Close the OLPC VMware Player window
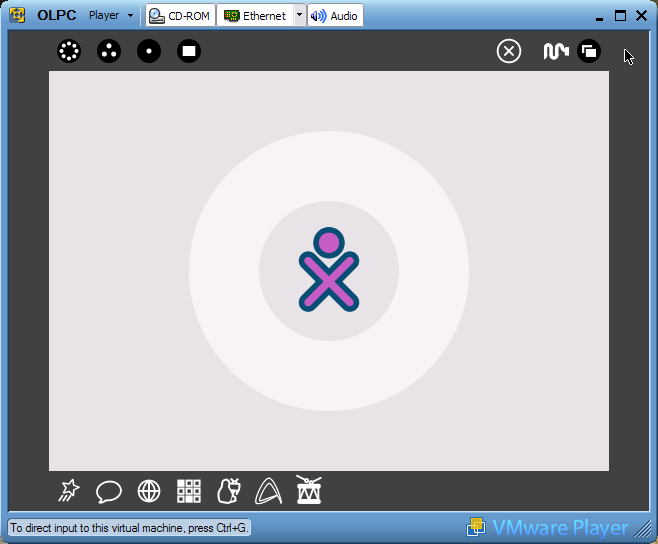This screenshot has height=544, width=658. (x=641, y=16)
